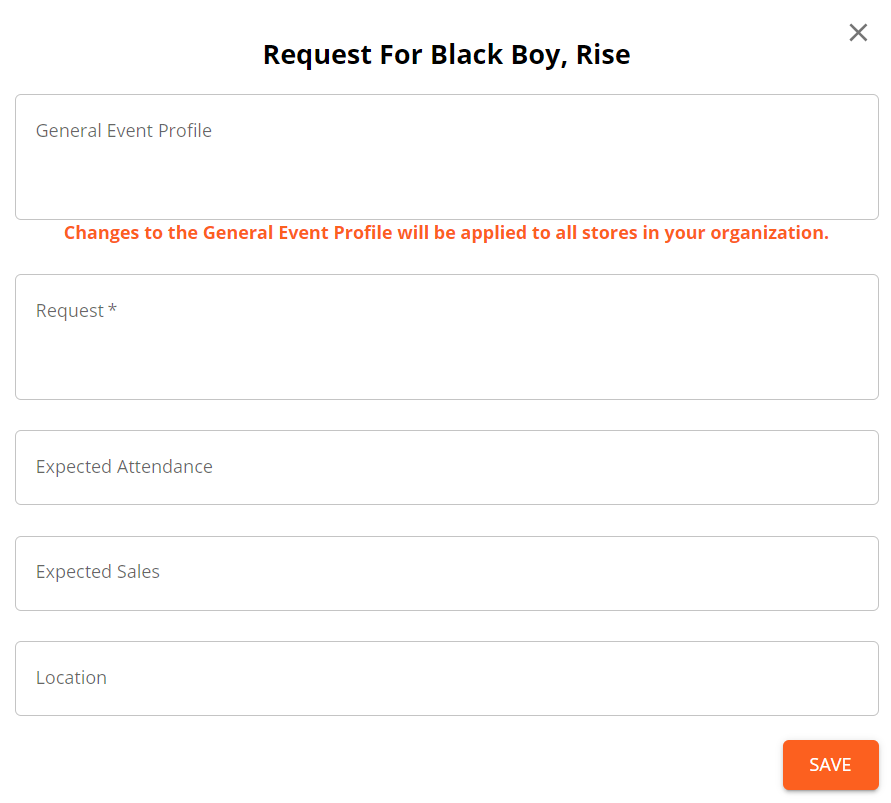
Task: Focus the General Event Profile text area
Action: (446, 170)
